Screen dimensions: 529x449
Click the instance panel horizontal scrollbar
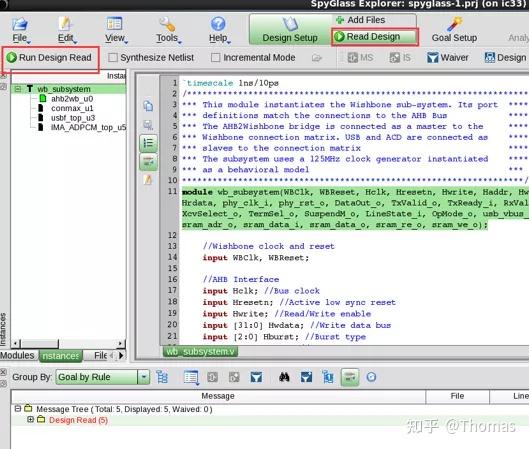[68, 344]
